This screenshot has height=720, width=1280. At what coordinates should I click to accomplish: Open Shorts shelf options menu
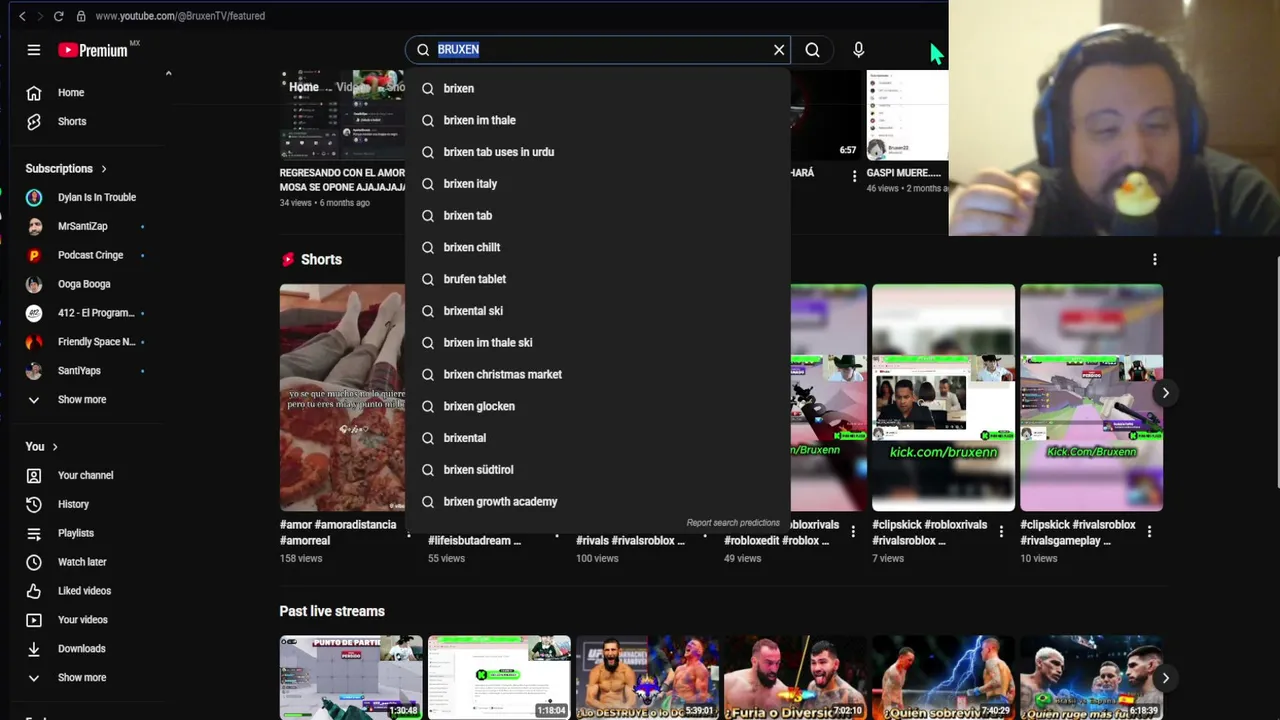tap(1155, 260)
